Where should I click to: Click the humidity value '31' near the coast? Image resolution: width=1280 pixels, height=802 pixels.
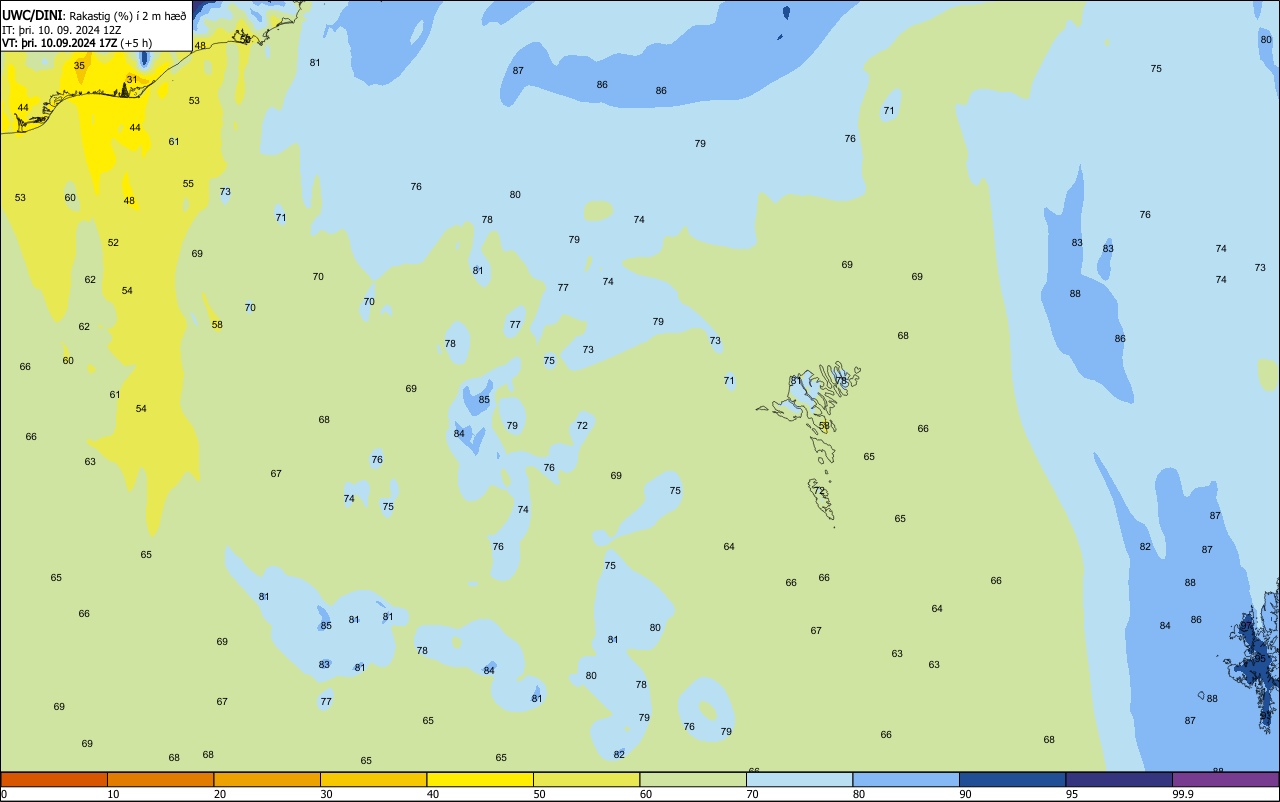coord(132,79)
